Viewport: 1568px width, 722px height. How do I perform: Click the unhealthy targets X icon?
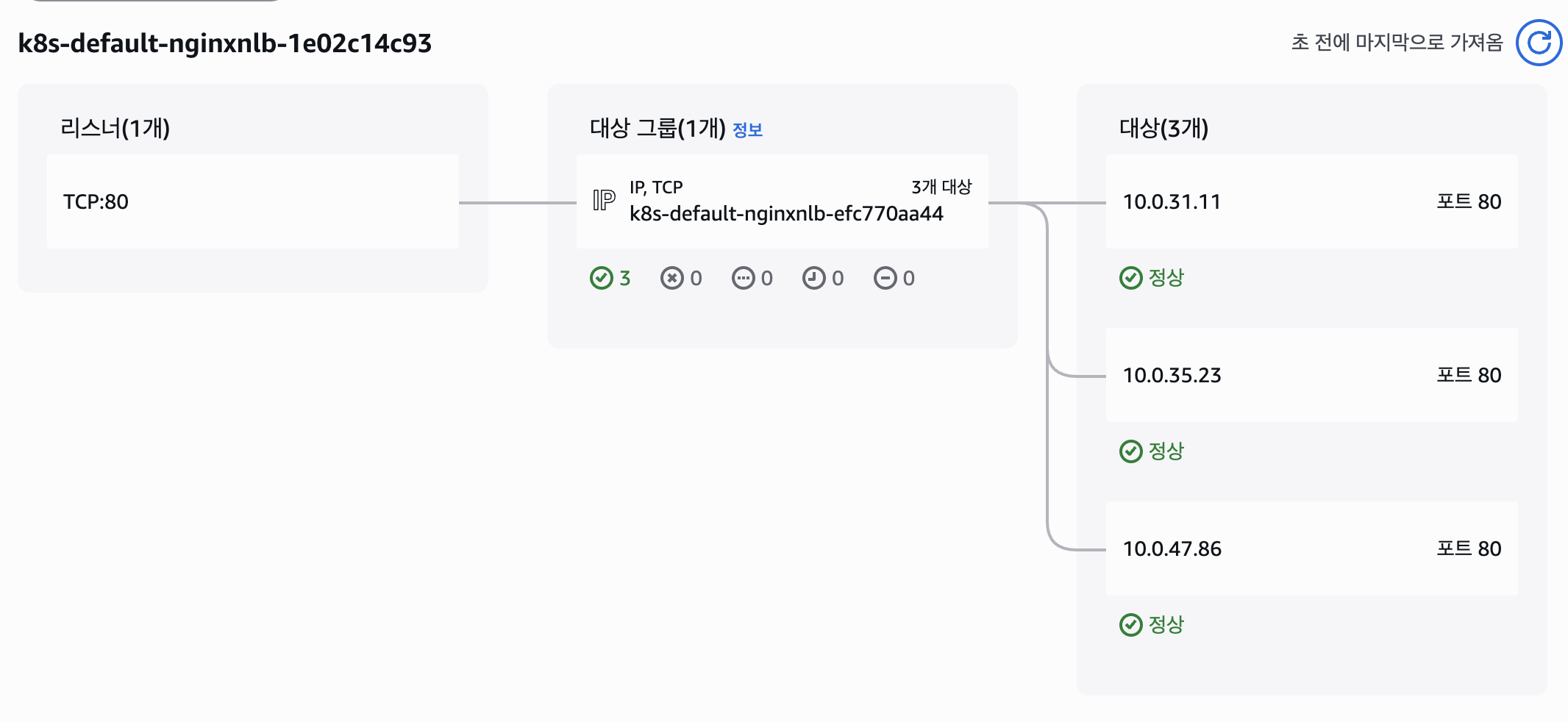pyautogui.click(x=671, y=278)
